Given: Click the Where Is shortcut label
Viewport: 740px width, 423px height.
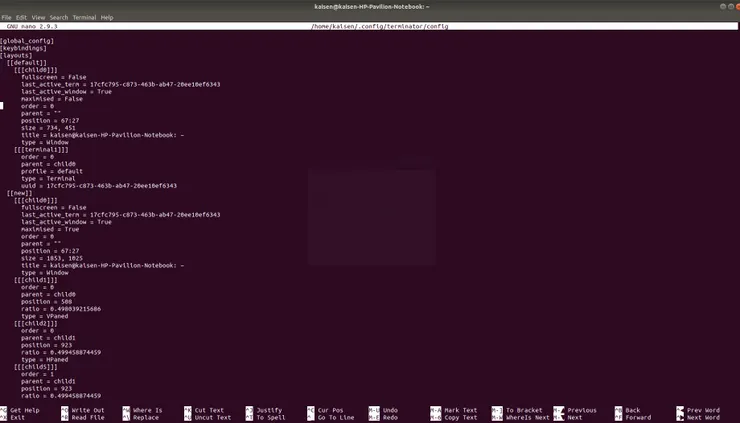Looking at the screenshot, I should (x=147, y=410).
